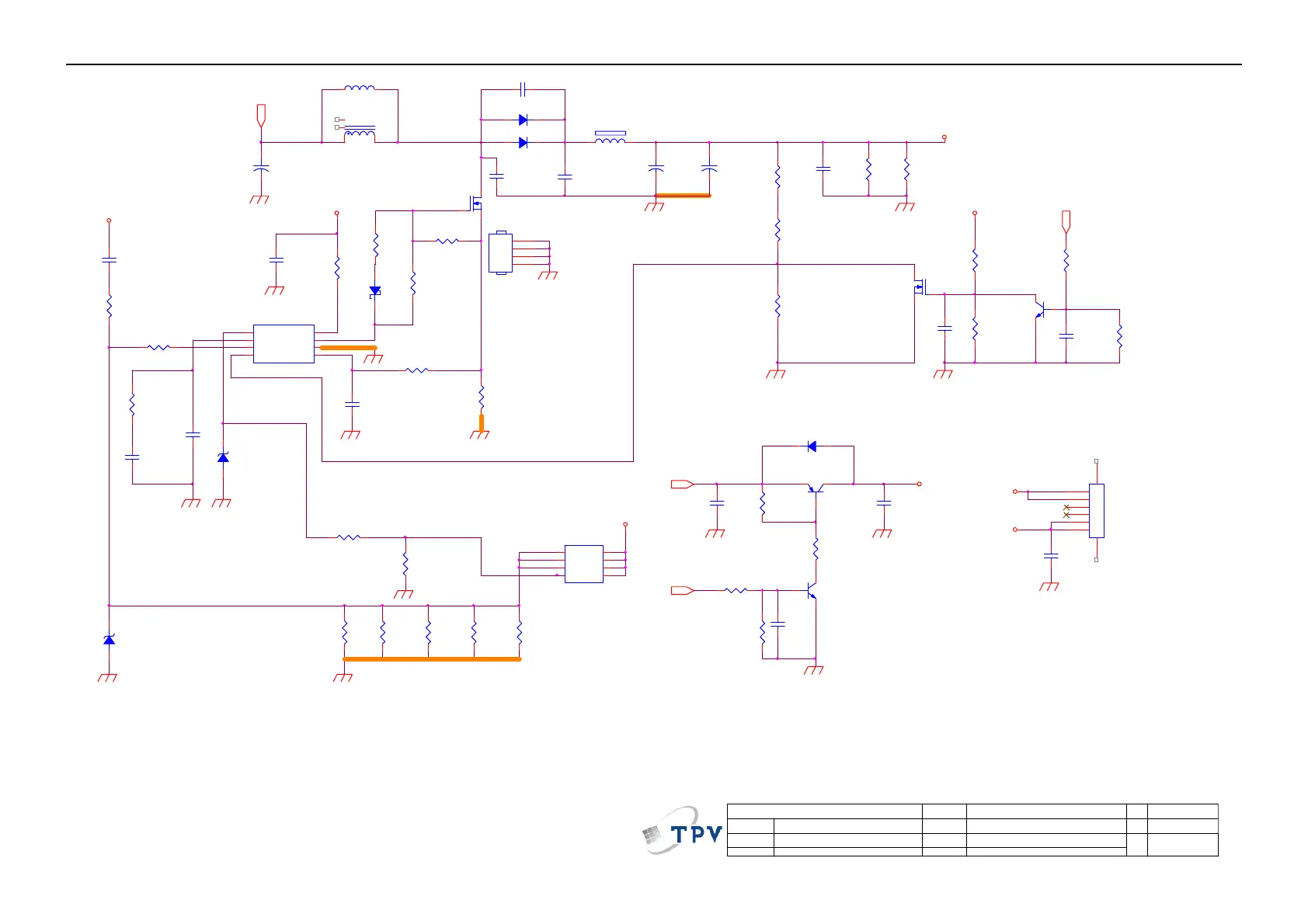
Task: Select the upper of the two parallel blue diodes
Action: (x=523, y=120)
